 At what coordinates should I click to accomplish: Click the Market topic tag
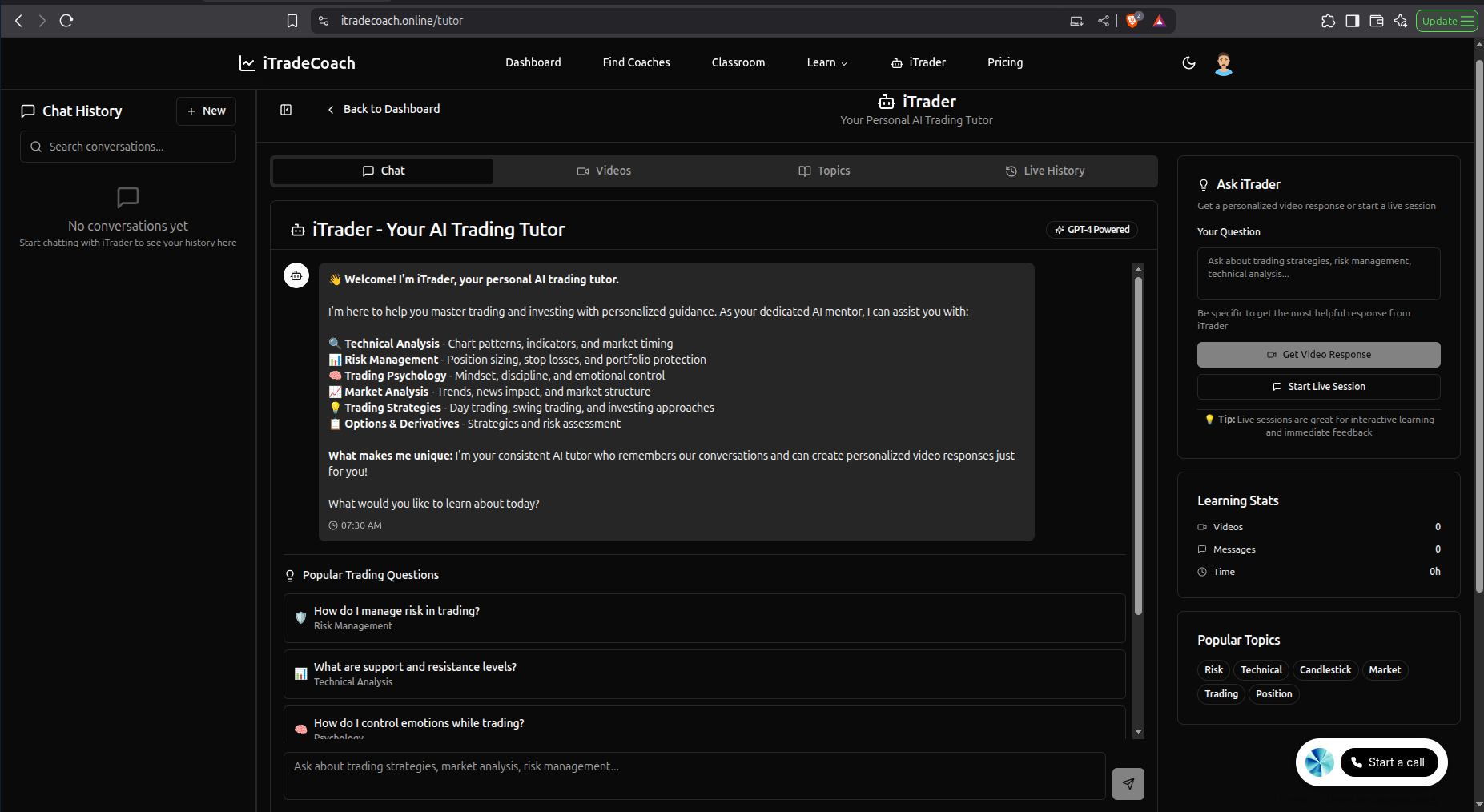[1385, 670]
